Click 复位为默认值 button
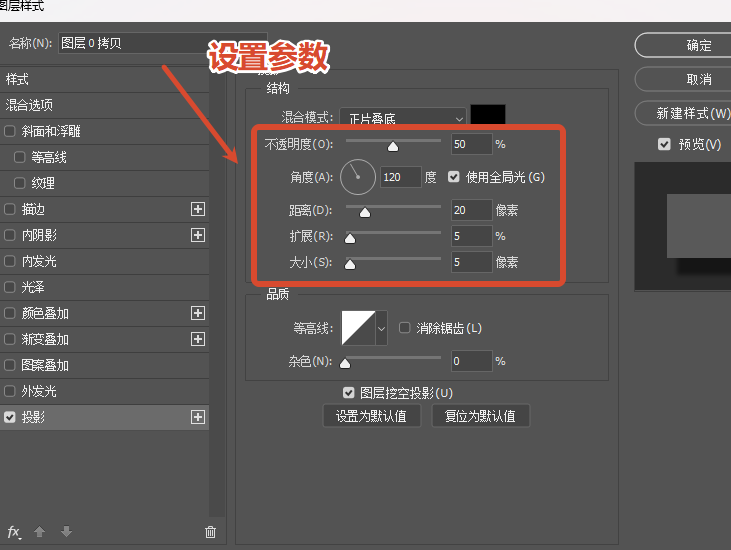Screen dimensions: 731x550 [480, 416]
